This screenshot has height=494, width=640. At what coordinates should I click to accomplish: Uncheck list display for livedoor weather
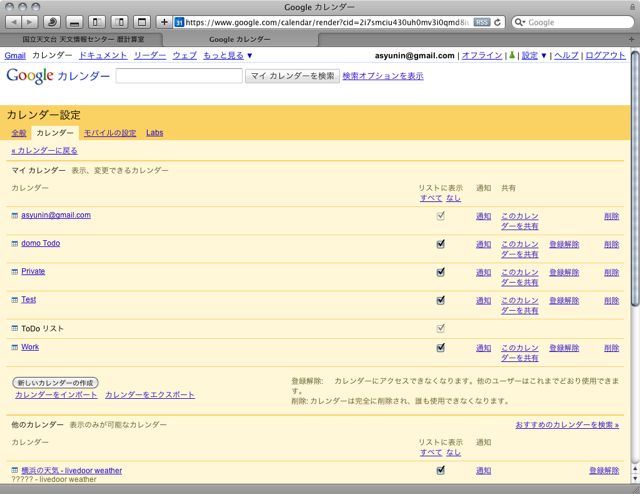click(x=440, y=470)
